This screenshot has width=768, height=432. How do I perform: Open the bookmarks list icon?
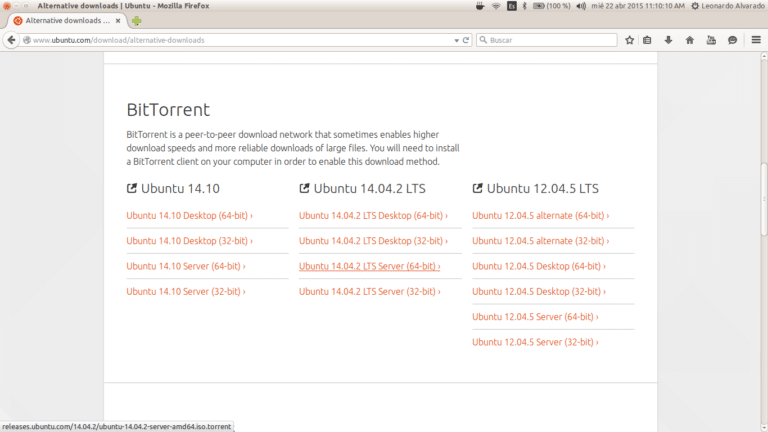click(647, 40)
